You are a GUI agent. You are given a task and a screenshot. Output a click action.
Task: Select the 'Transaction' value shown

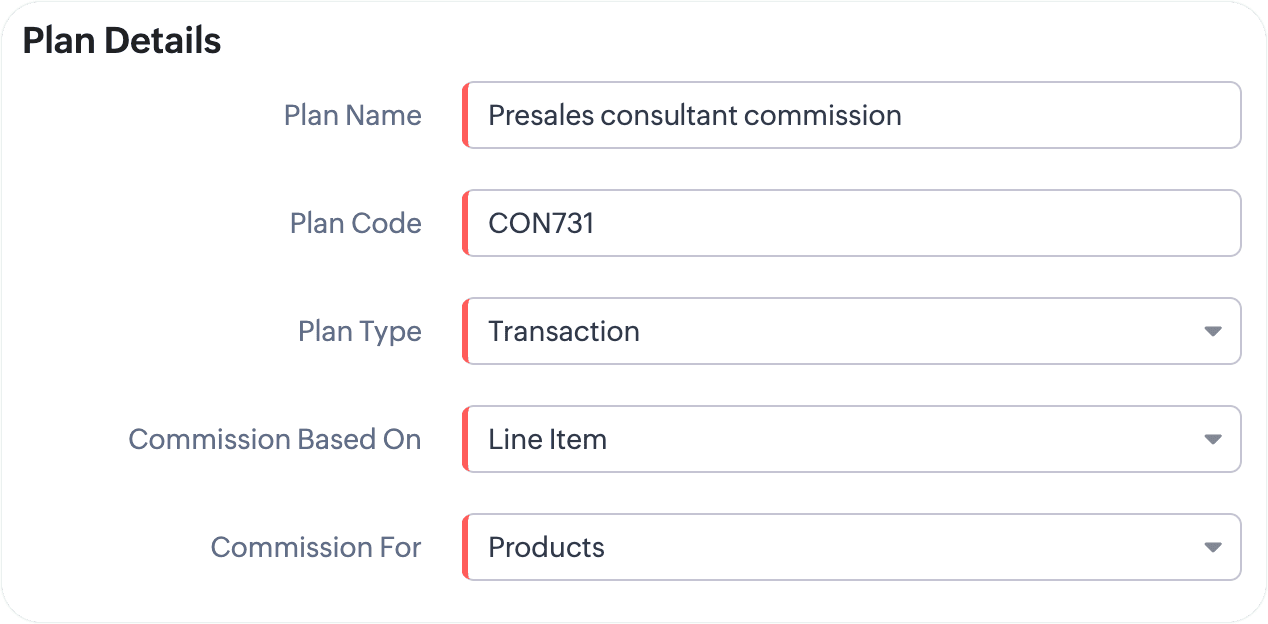[x=564, y=331]
